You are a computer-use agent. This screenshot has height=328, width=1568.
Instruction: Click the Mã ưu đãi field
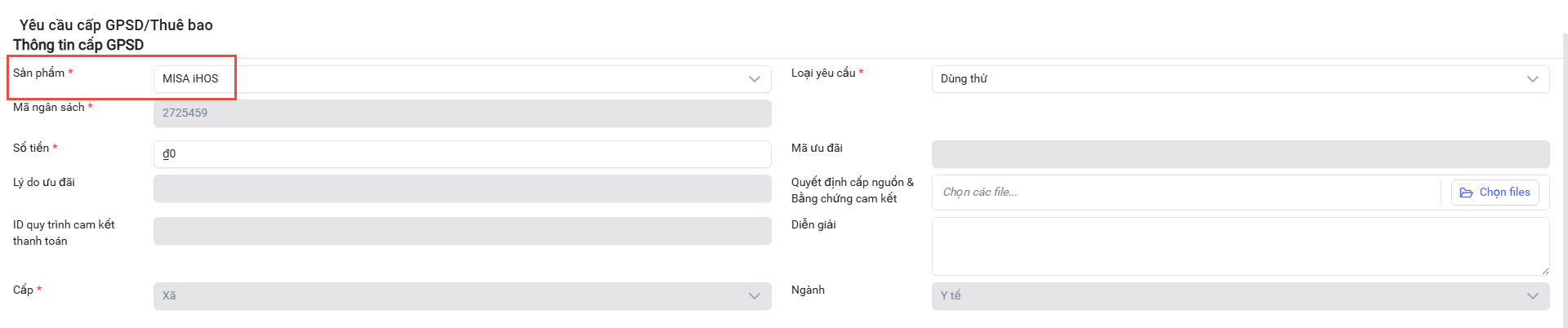tap(1240, 154)
